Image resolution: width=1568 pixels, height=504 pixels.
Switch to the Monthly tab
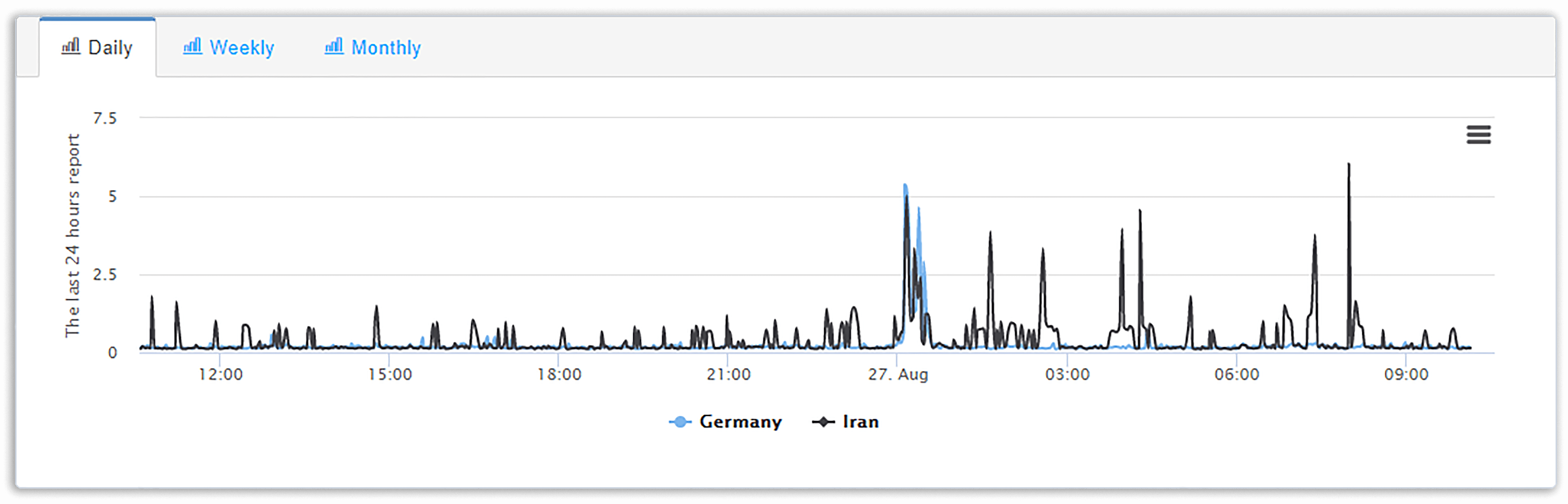point(373,47)
